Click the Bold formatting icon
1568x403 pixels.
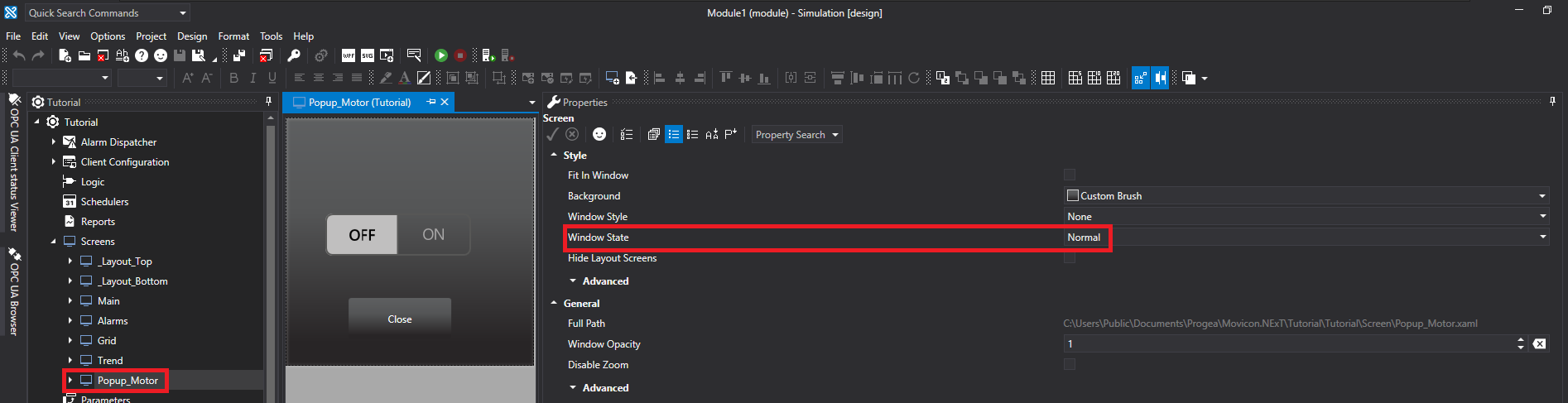[x=234, y=78]
